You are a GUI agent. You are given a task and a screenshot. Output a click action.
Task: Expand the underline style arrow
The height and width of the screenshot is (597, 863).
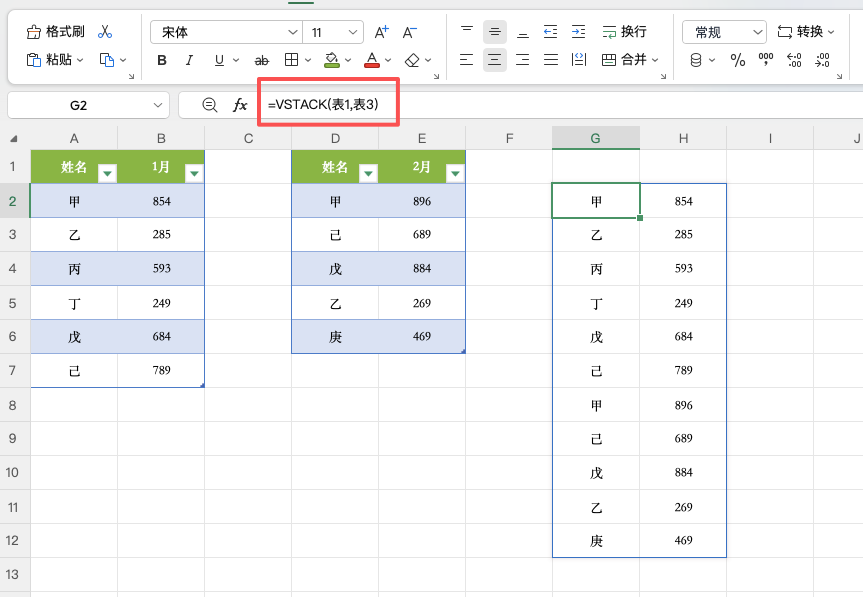(236, 60)
